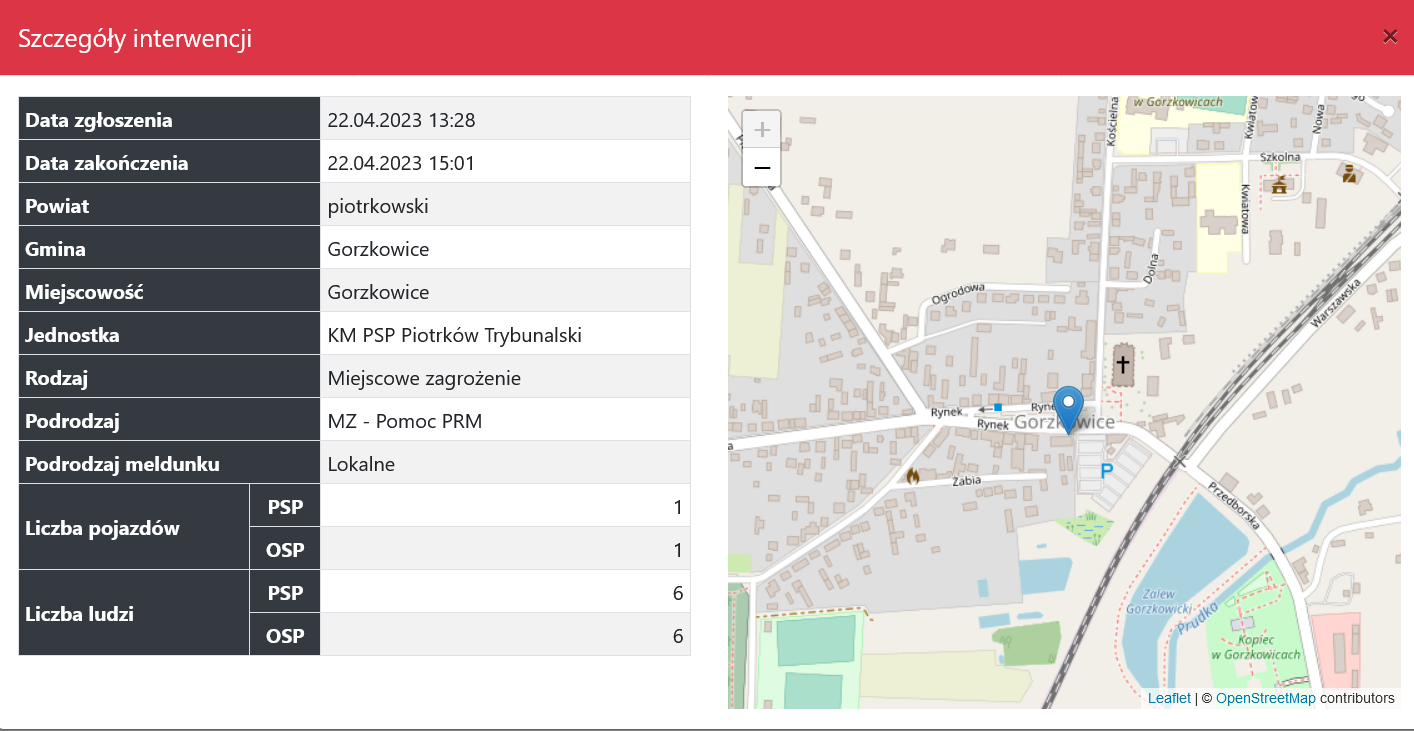Click the blue bus stop square on Rynek
The height and width of the screenshot is (731, 1414).
998,408
